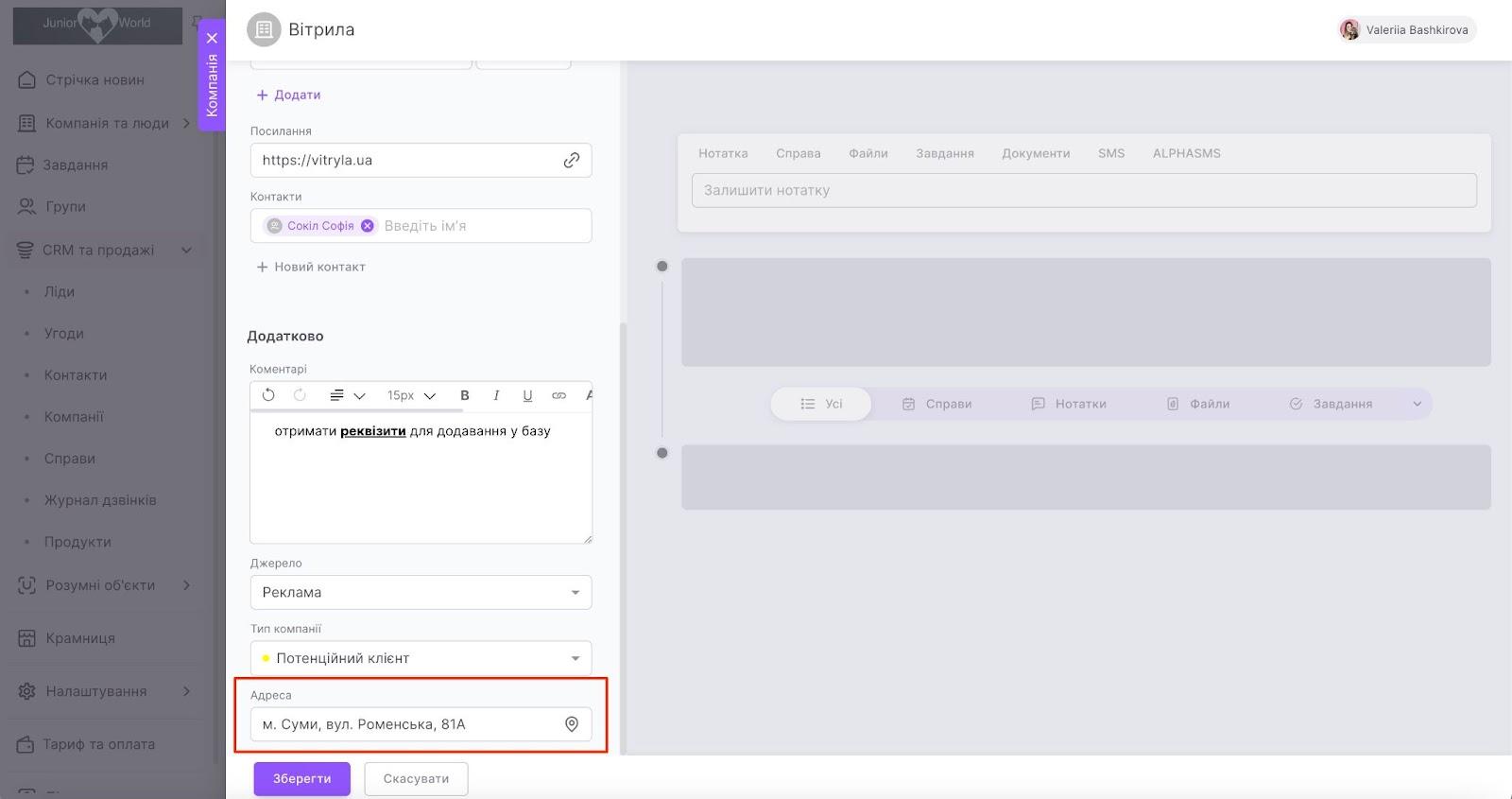Select the Файли timeline filter
This screenshot has width=1512, height=799.
click(x=1197, y=404)
